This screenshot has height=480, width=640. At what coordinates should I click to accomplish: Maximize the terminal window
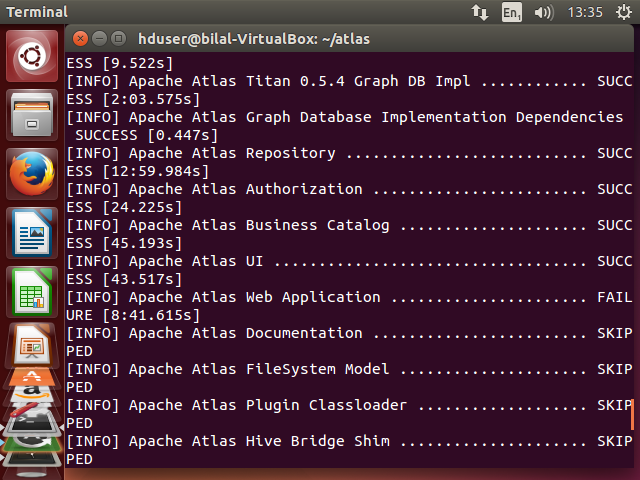[x=118, y=39]
